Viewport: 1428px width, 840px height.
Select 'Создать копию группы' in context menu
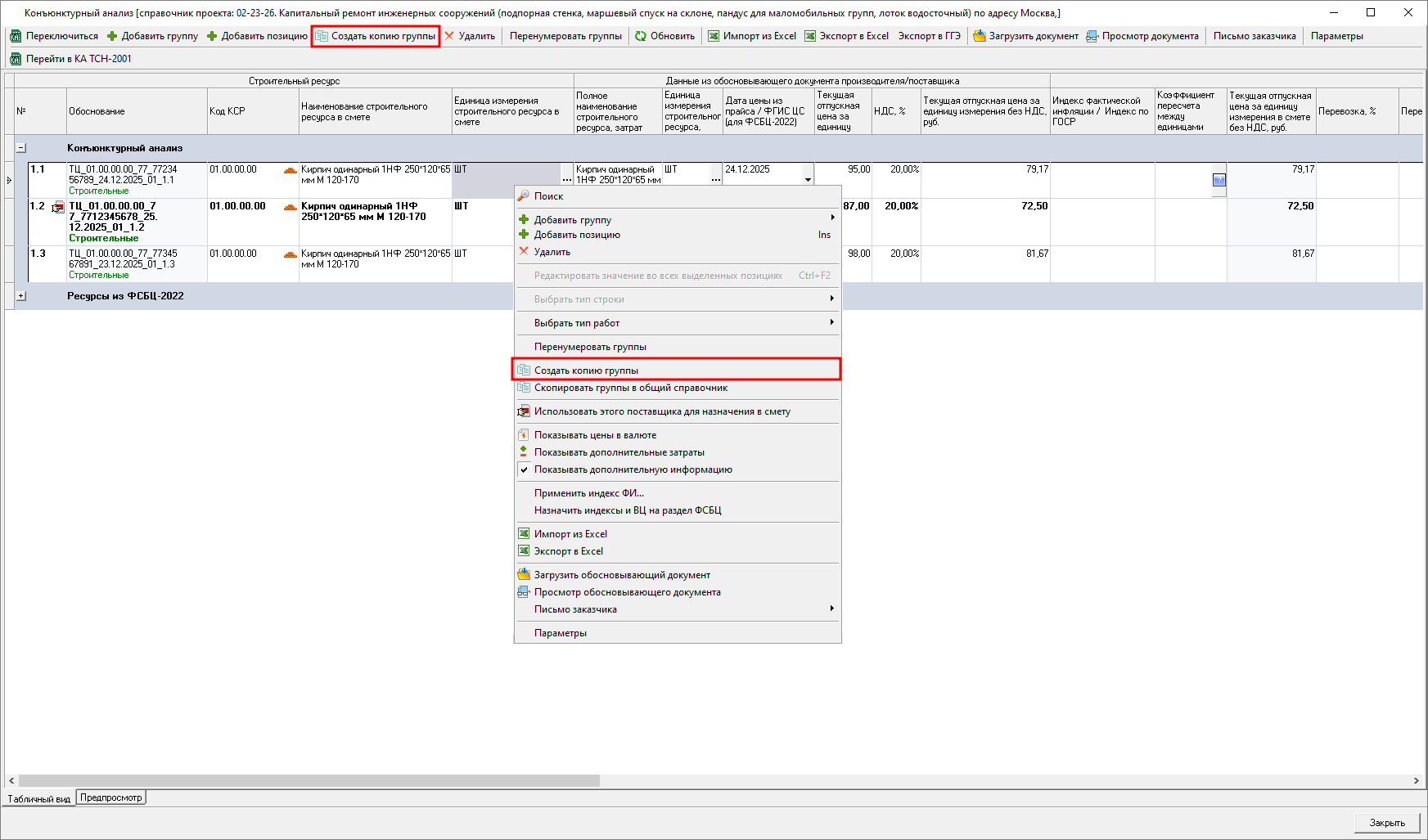[x=586, y=371]
